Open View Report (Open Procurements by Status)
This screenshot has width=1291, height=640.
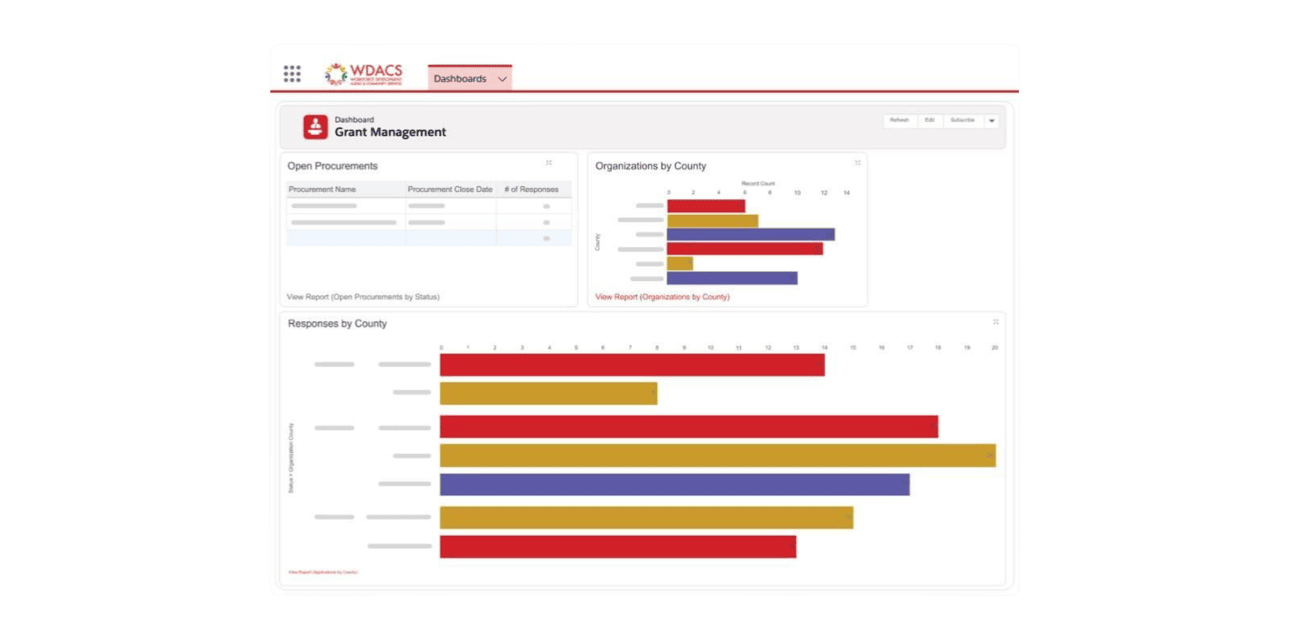363,297
